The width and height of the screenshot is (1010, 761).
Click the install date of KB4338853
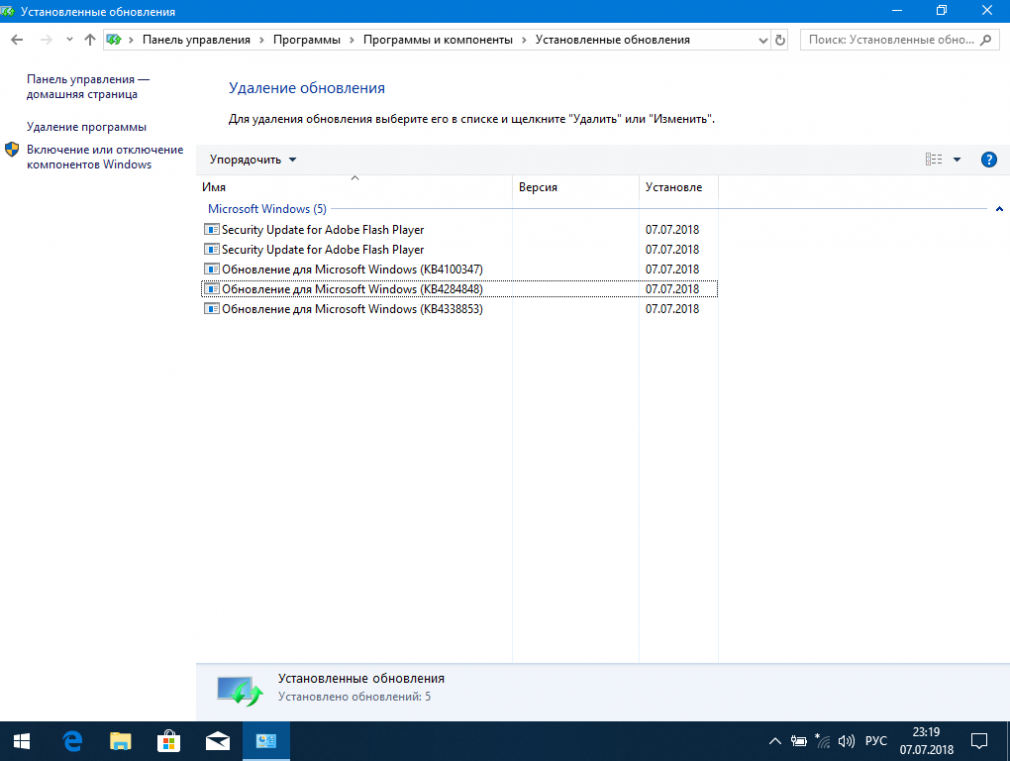pos(672,309)
